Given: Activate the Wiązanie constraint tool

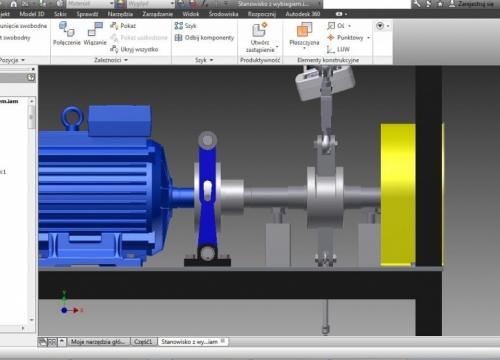Looking at the screenshot, I should [95, 33].
